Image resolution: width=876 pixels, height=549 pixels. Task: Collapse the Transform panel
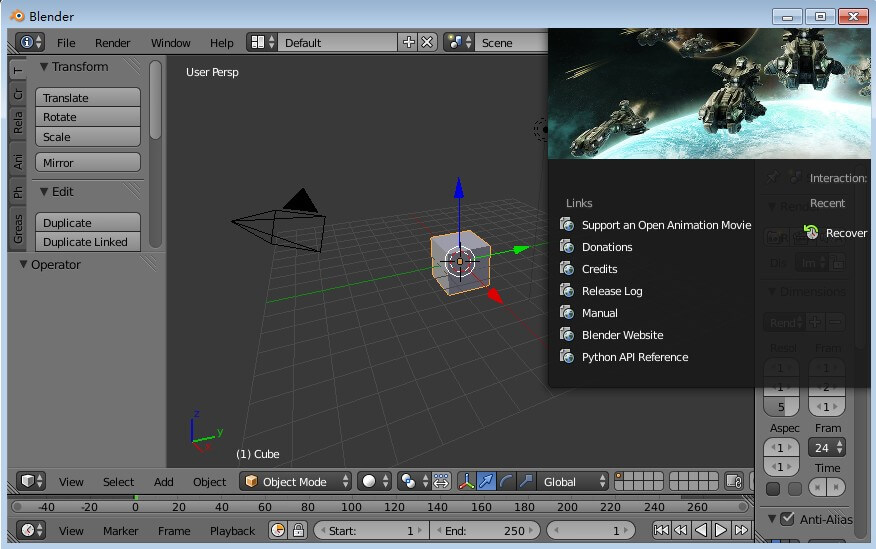click(44, 66)
